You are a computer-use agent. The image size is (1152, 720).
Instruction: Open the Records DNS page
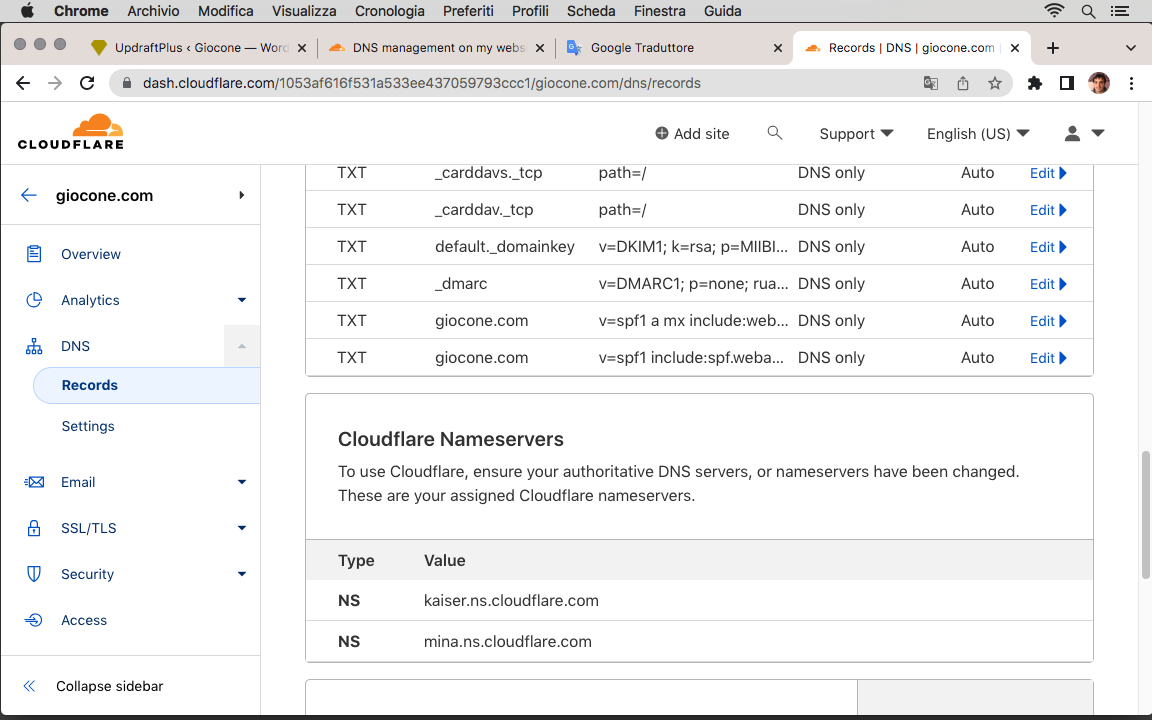coord(146,385)
